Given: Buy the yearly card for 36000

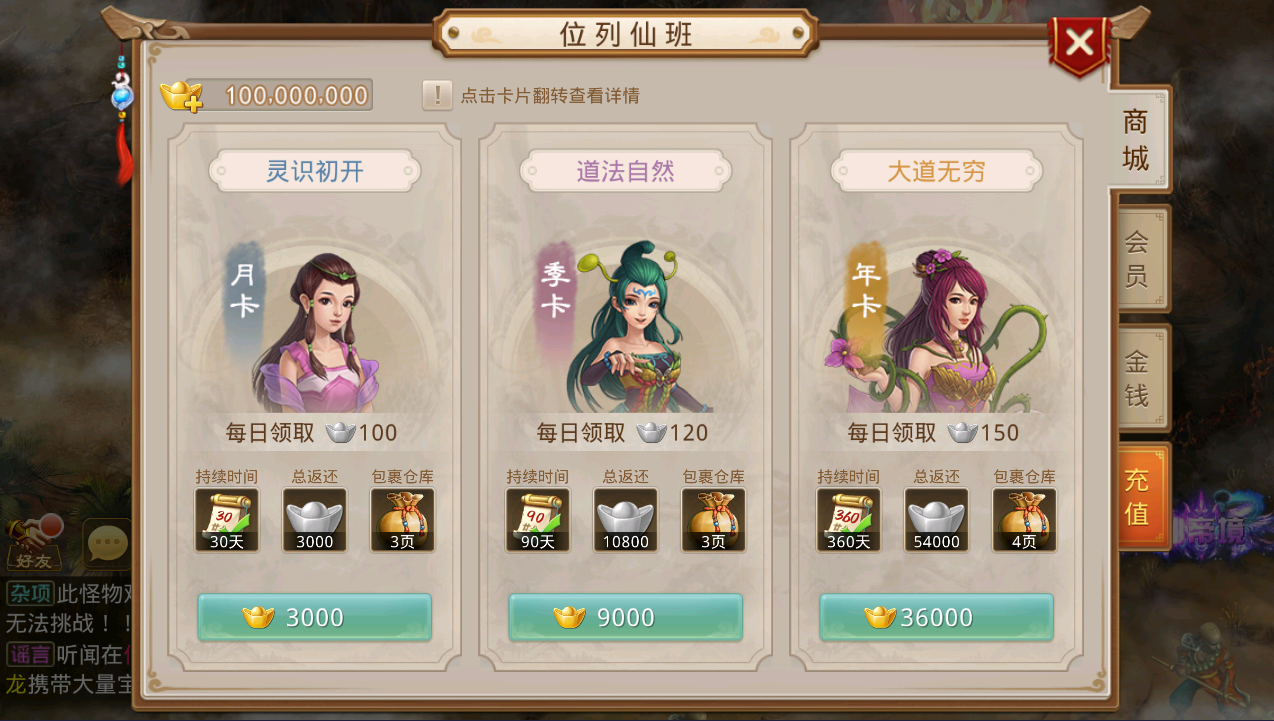Looking at the screenshot, I should (937, 618).
